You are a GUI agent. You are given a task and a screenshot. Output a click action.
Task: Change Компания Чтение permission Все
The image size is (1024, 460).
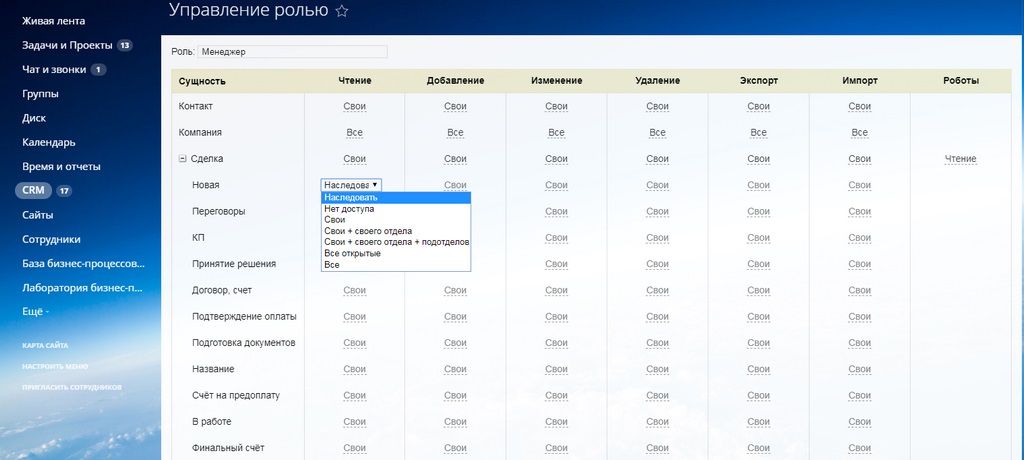pyautogui.click(x=355, y=133)
